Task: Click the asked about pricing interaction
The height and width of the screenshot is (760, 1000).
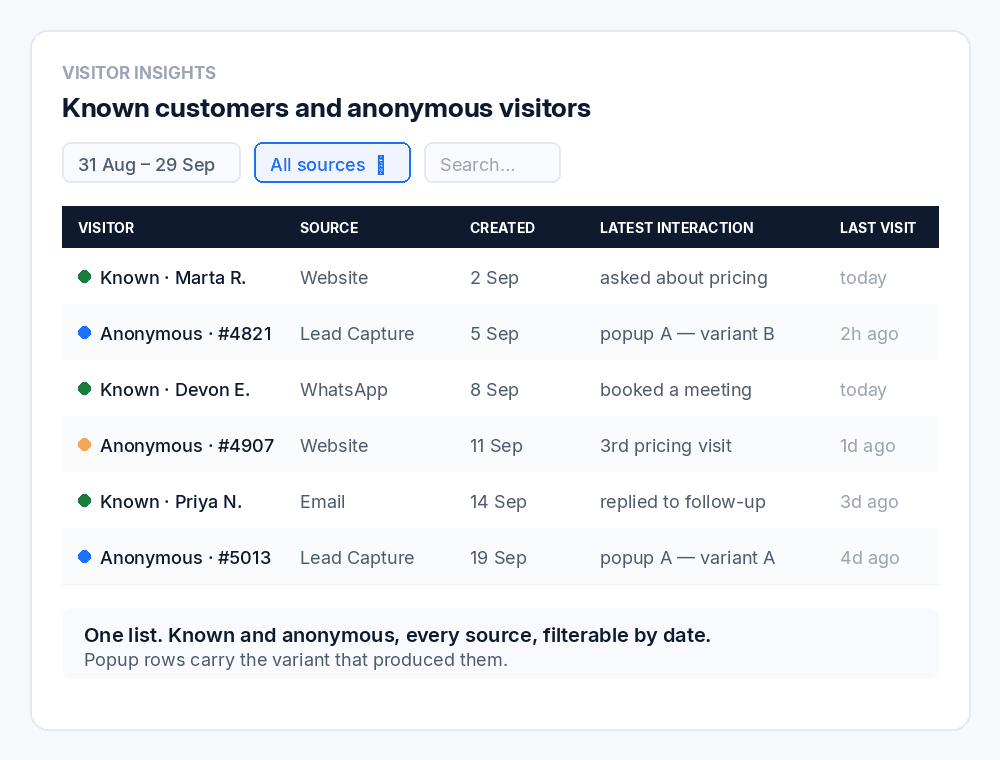Action: (x=684, y=278)
